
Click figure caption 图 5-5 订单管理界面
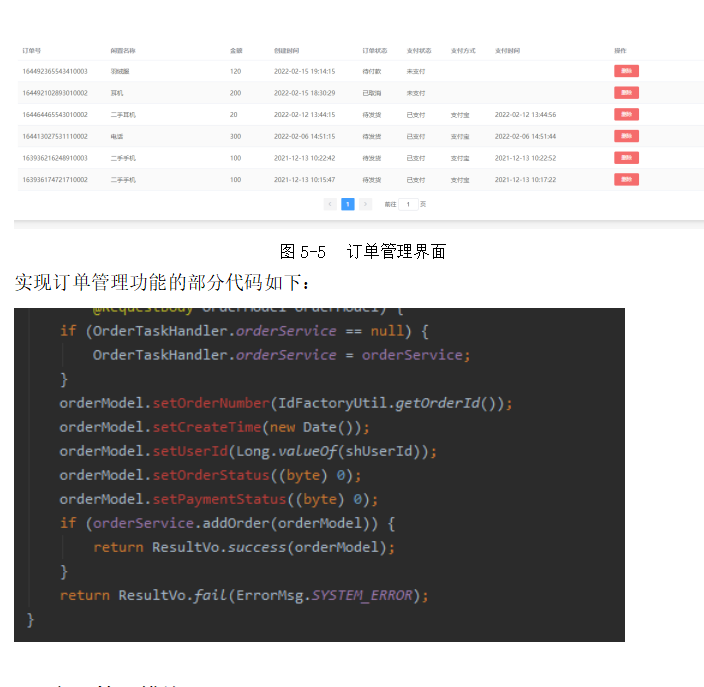pyautogui.click(x=363, y=251)
